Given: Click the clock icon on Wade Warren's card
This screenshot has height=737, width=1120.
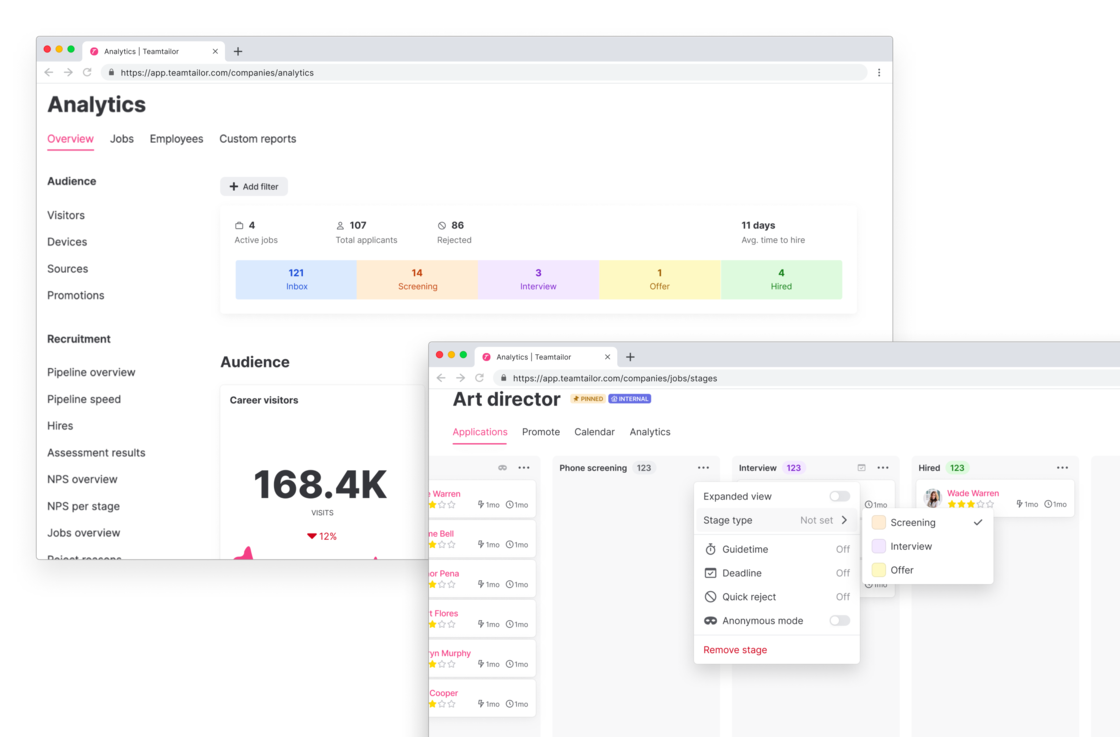Looking at the screenshot, I should [x=1048, y=504].
